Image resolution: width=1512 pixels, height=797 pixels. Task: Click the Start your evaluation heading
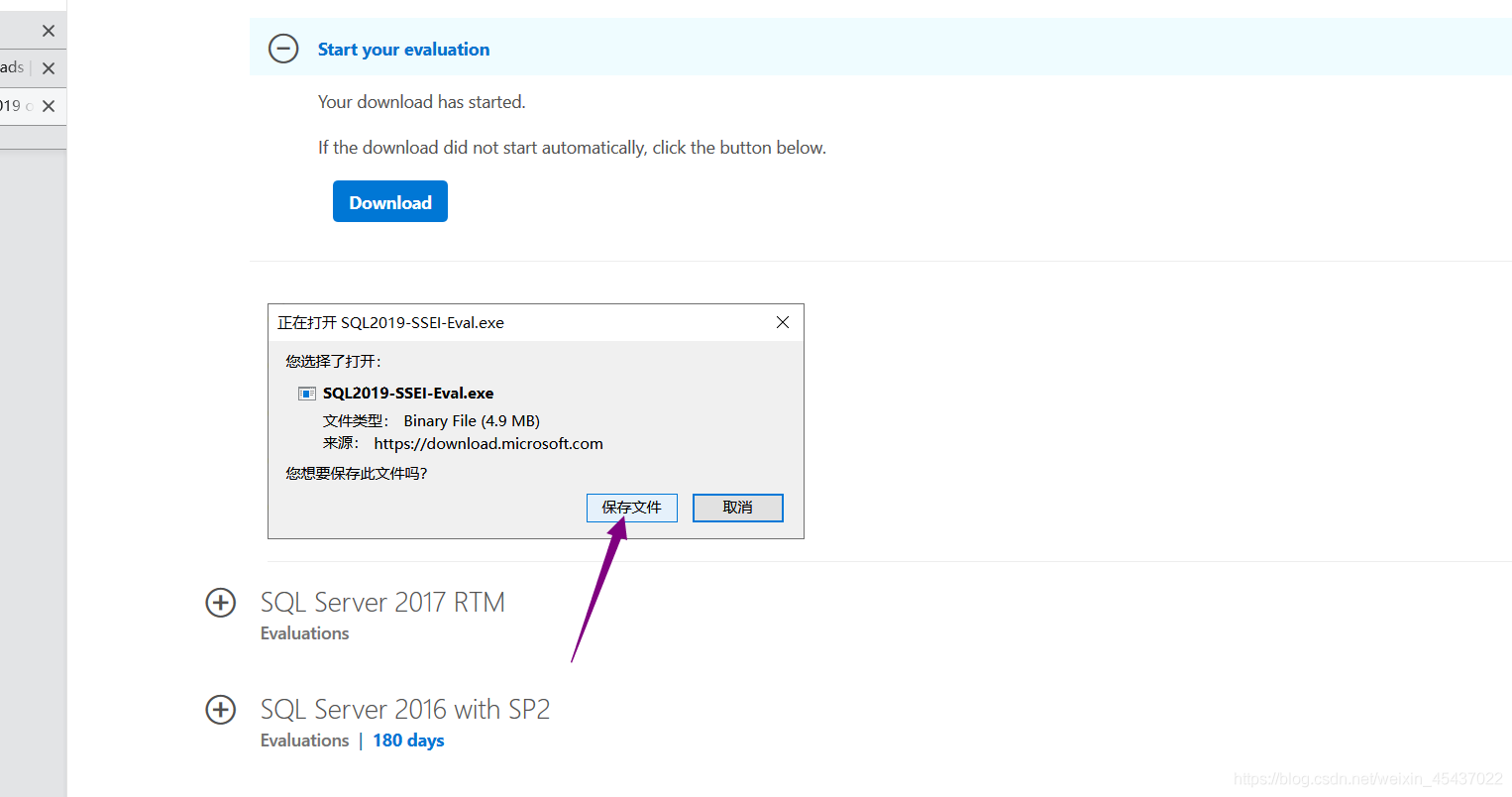click(x=403, y=50)
